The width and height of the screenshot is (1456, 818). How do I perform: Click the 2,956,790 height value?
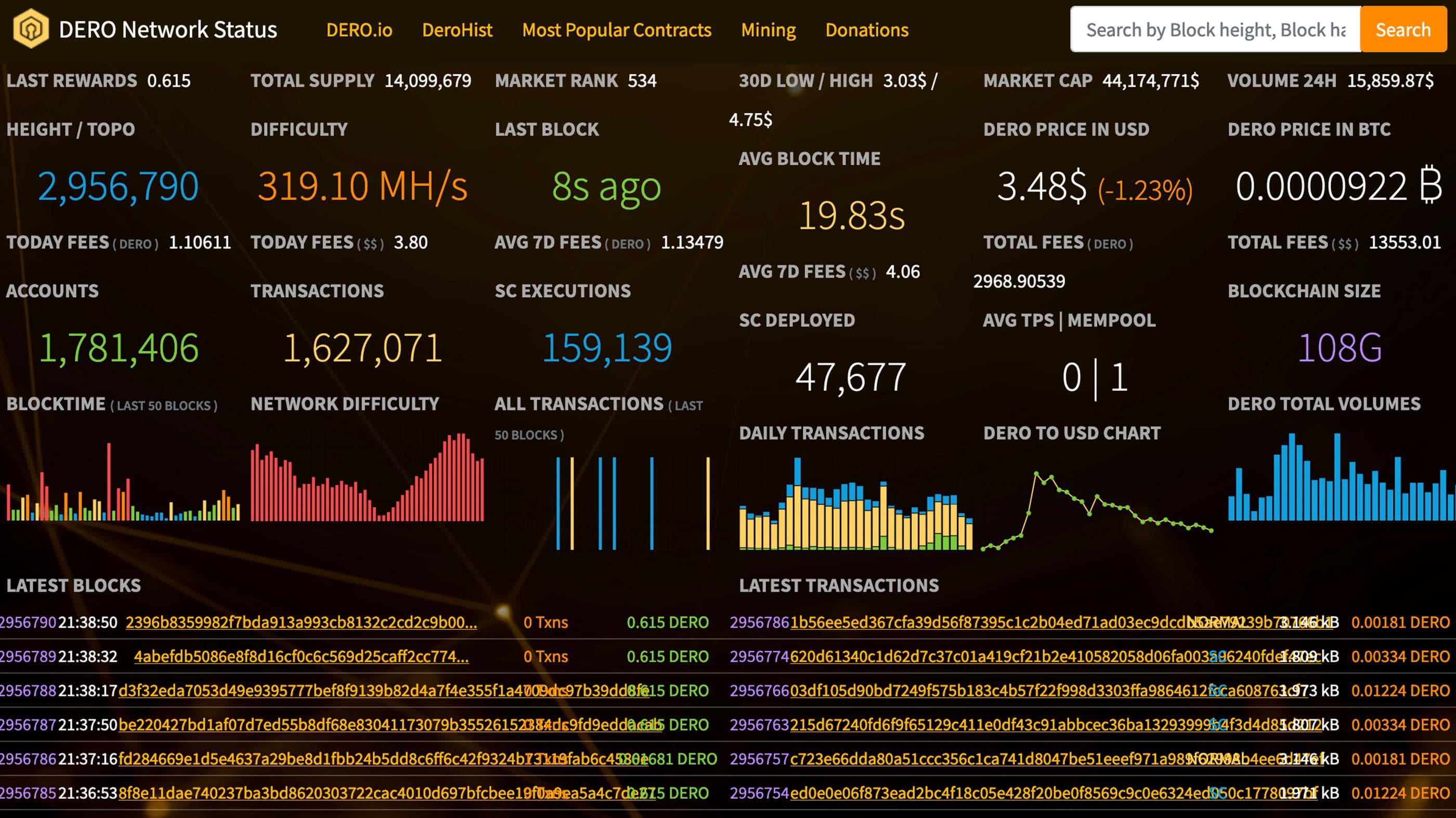point(118,187)
